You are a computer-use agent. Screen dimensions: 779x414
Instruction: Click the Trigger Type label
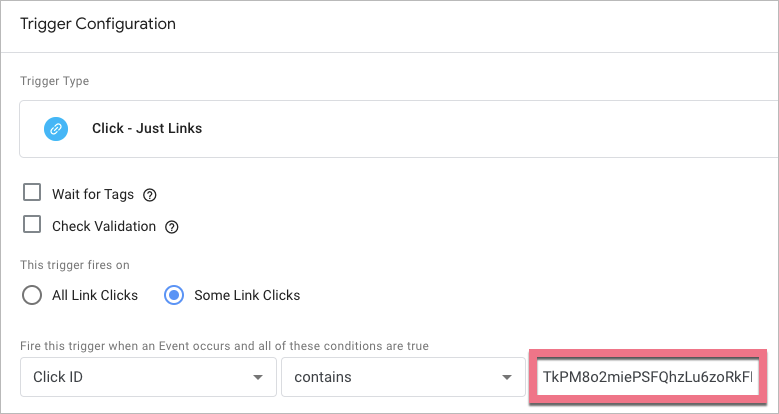[x=53, y=81]
